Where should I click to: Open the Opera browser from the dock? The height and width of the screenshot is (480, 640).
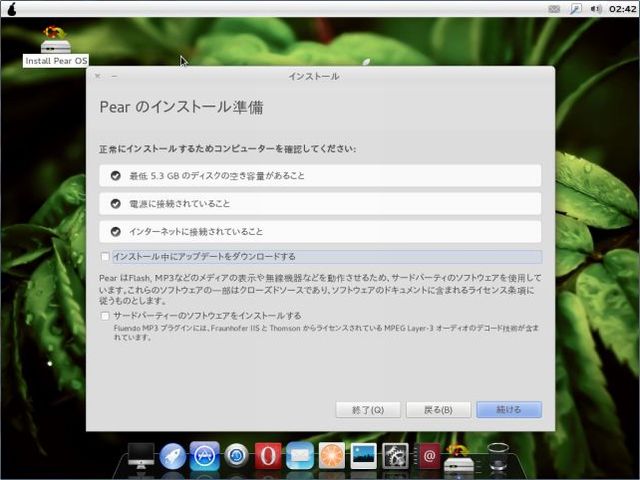tap(268, 456)
